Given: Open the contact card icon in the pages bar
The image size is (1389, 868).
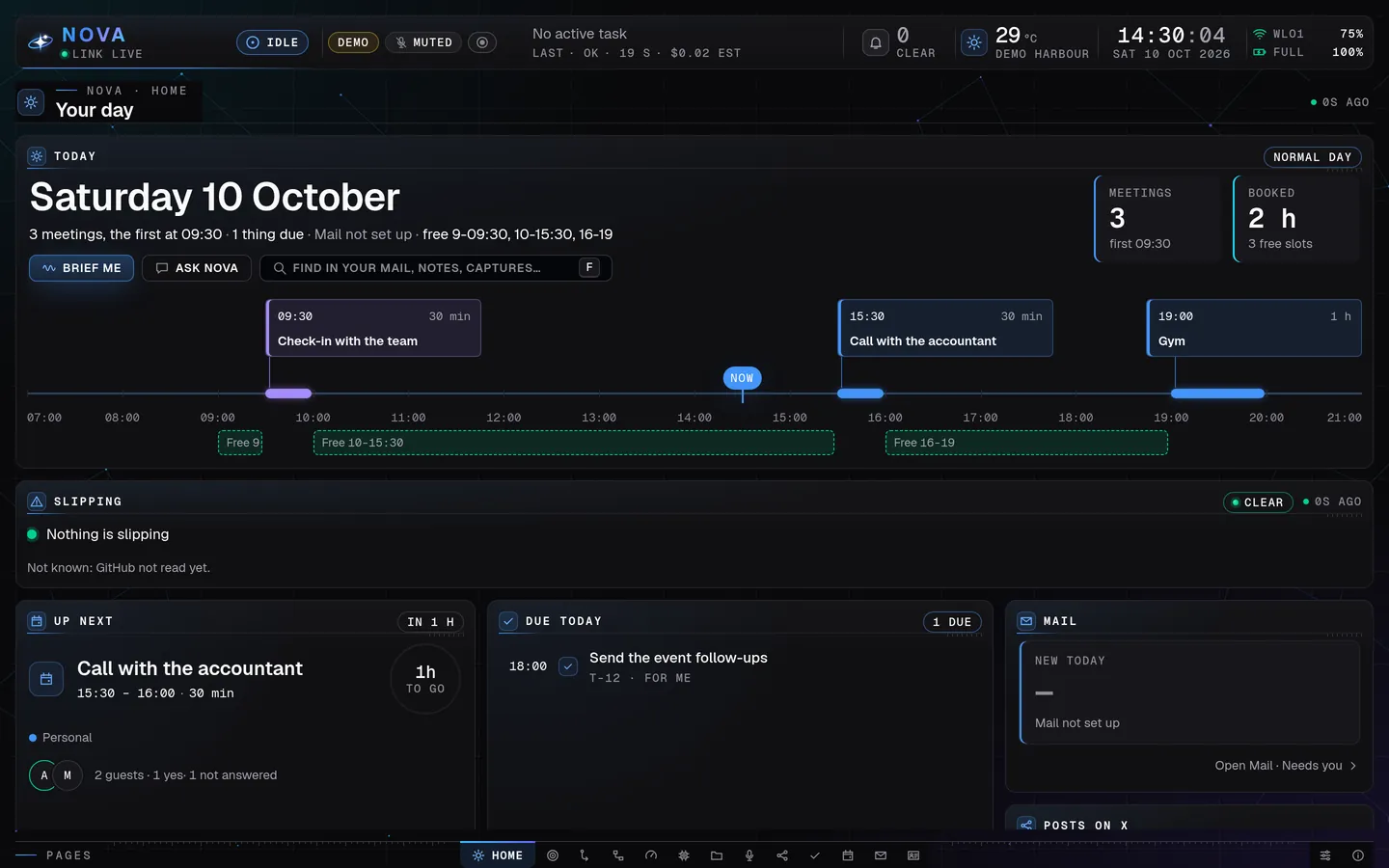Looking at the screenshot, I should [913, 855].
